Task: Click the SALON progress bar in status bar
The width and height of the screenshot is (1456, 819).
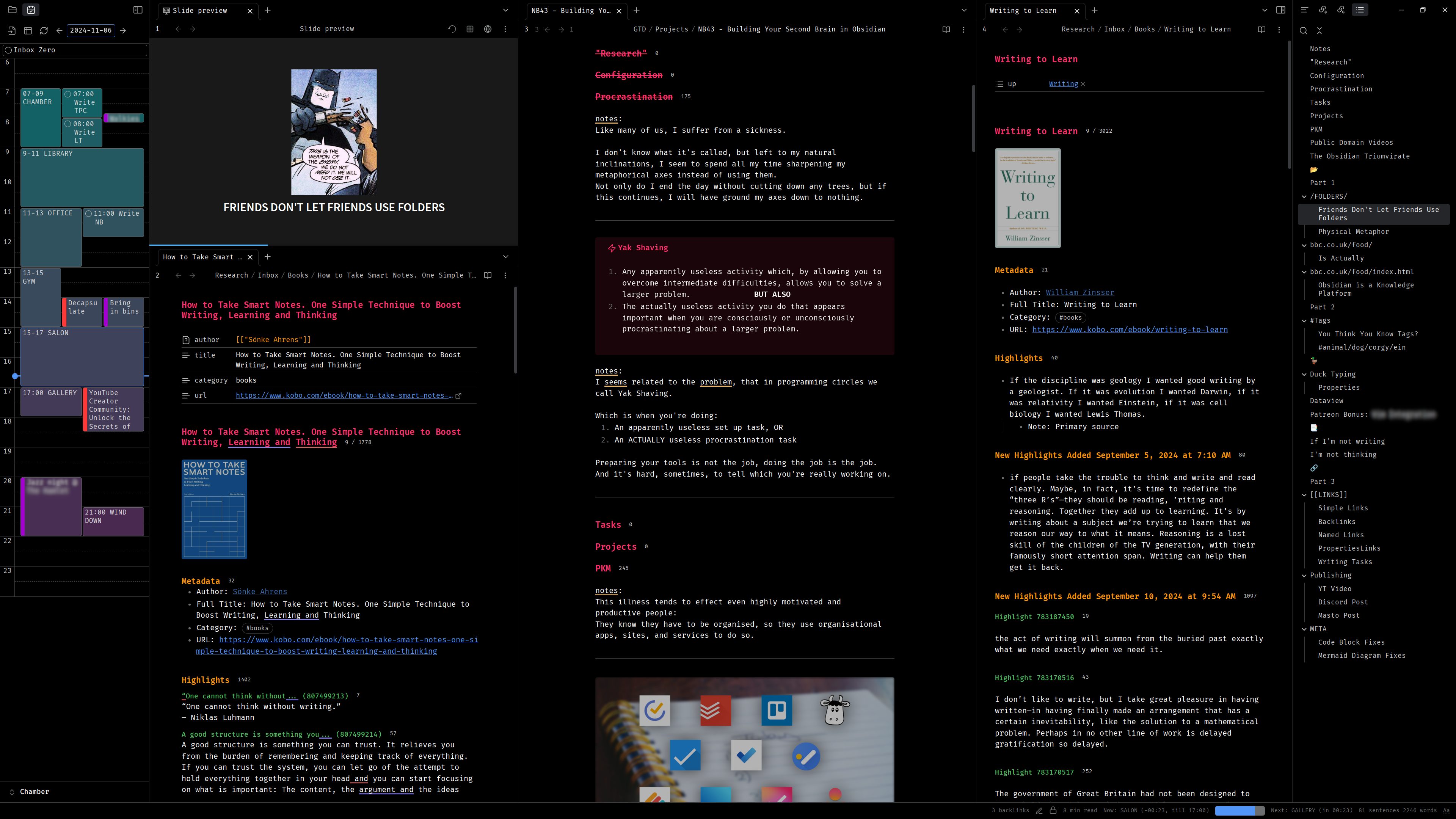Action: 1239,811
